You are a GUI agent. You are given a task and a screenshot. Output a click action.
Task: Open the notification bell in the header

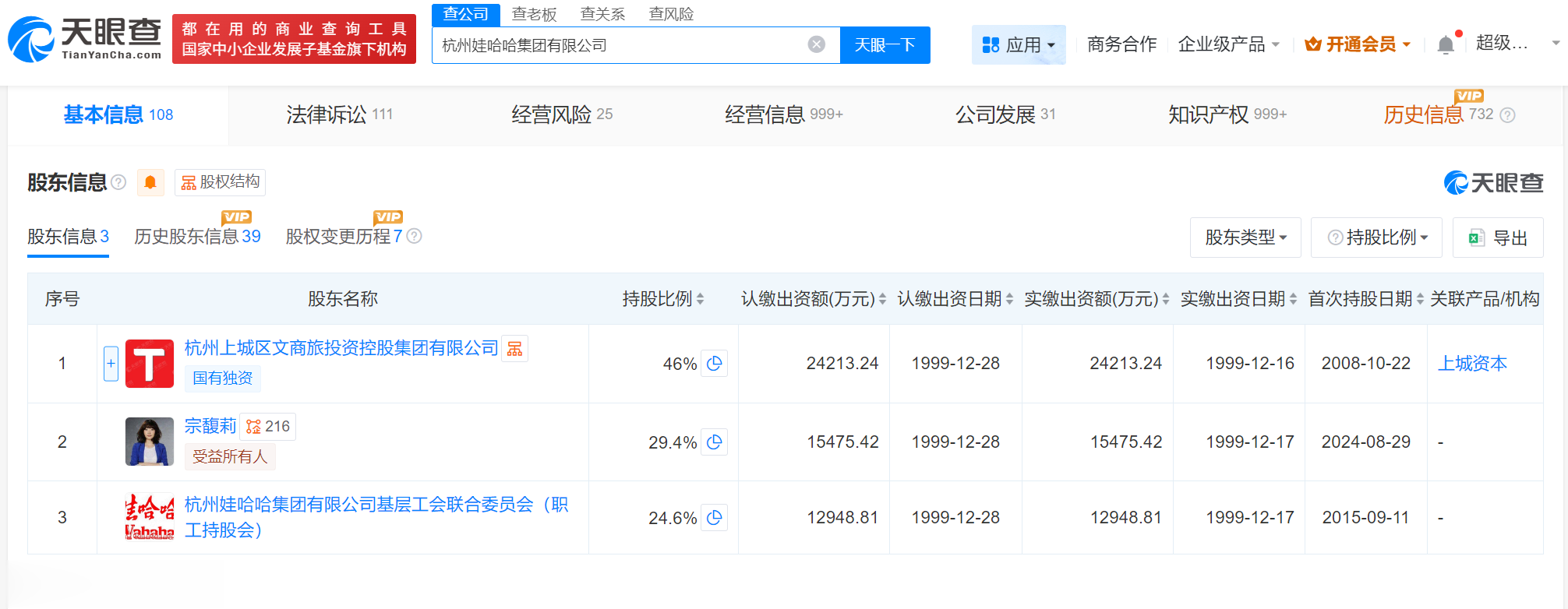coord(1446,44)
